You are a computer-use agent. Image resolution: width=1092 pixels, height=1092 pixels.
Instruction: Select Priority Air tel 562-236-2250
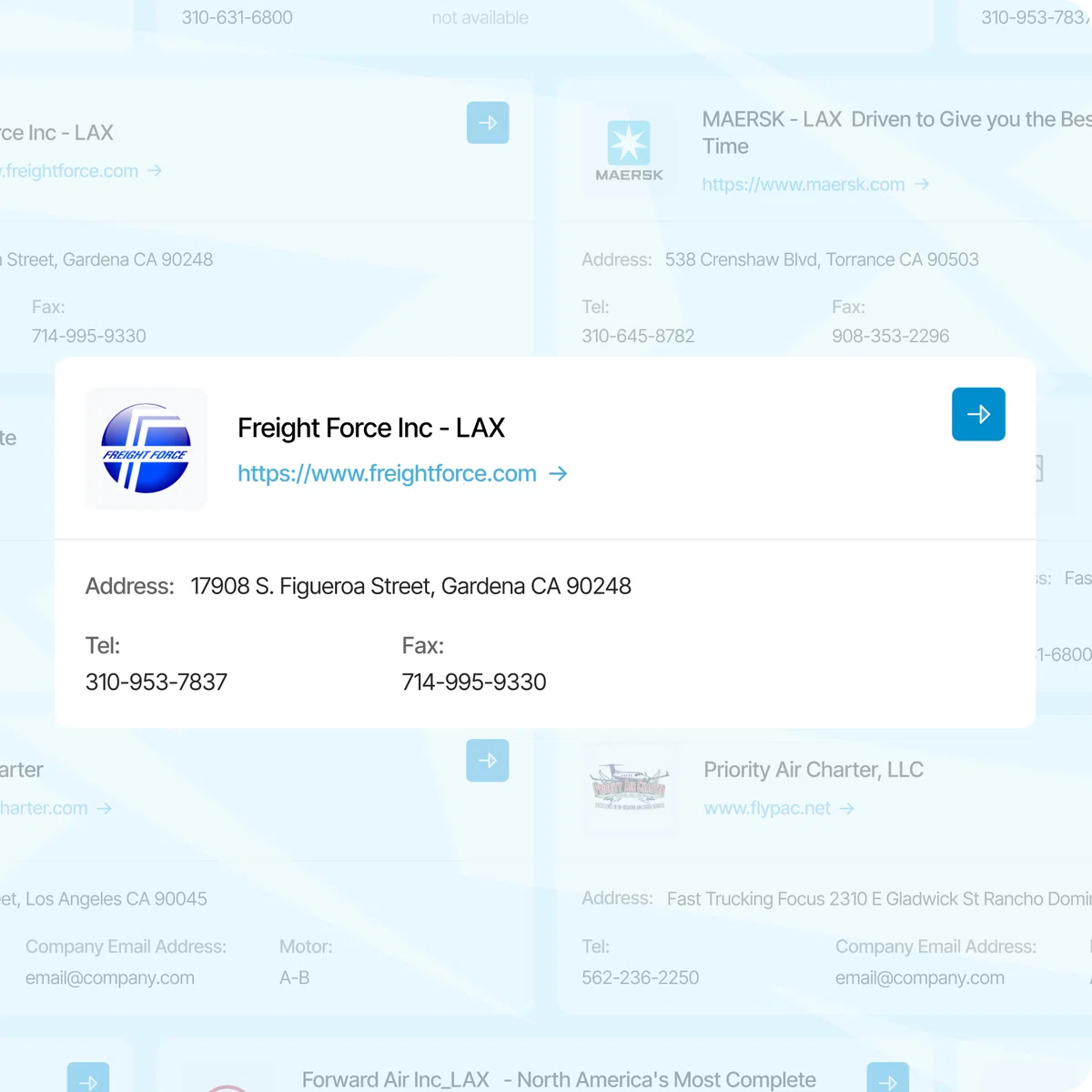point(641,977)
